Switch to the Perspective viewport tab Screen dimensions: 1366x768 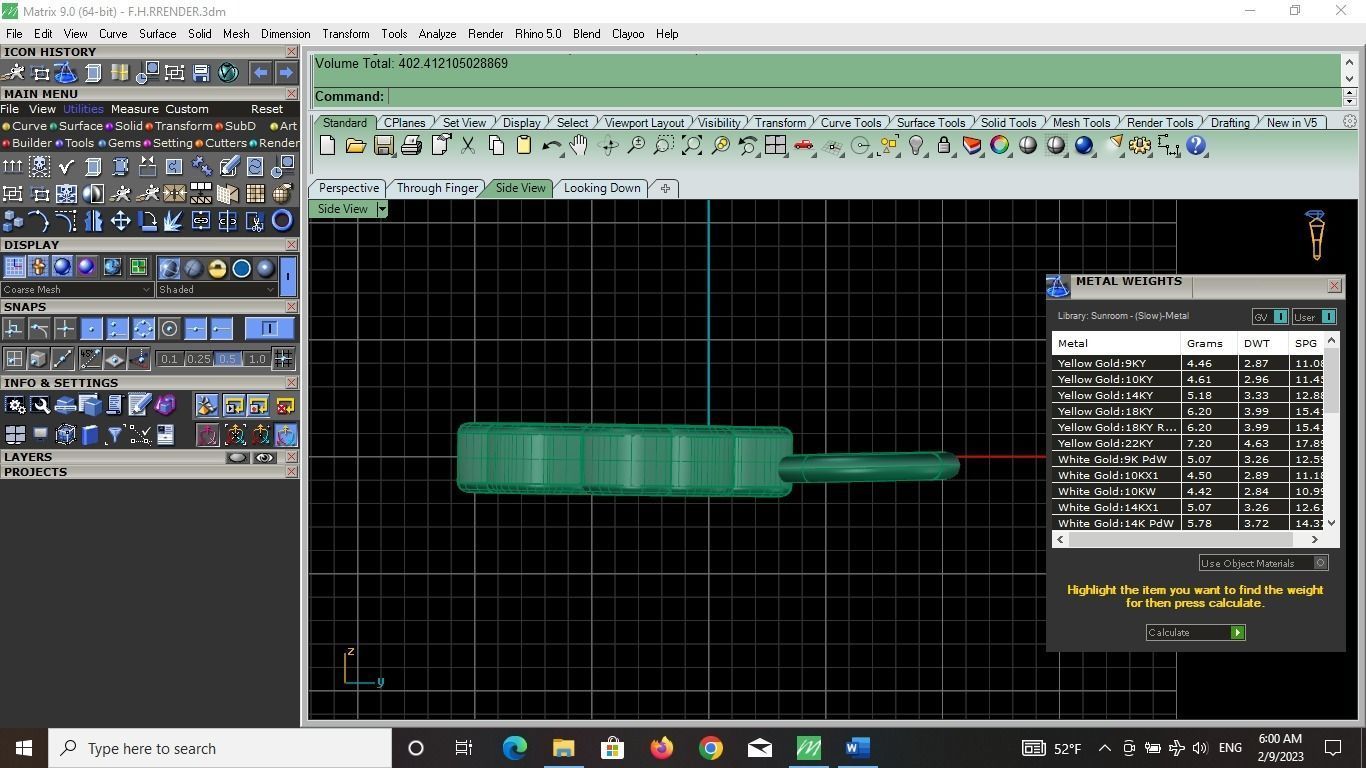click(x=348, y=188)
